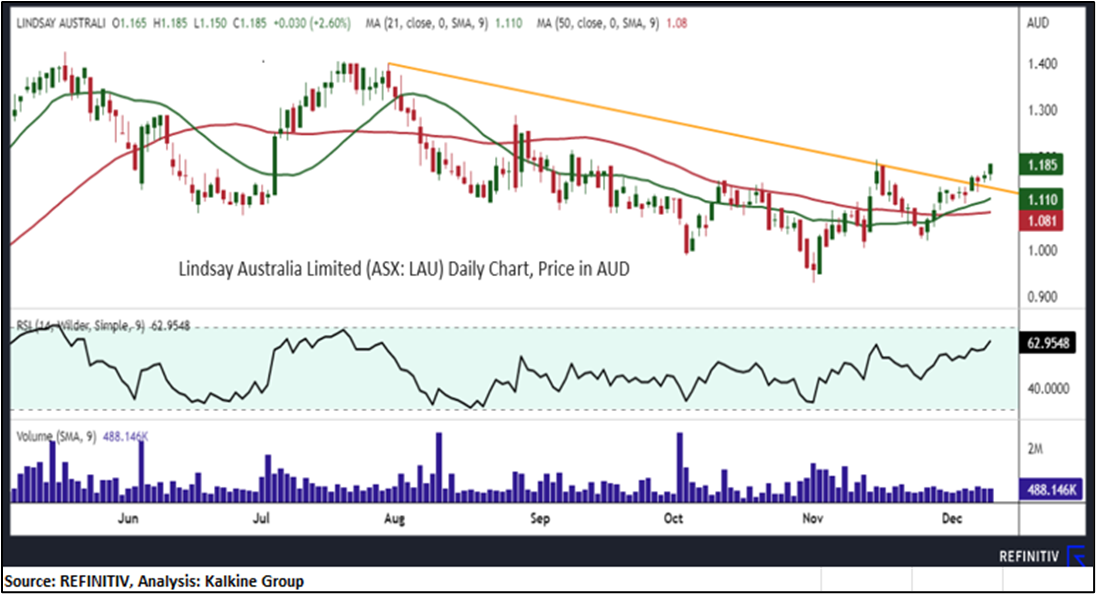Image resolution: width=1096 pixels, height=594 pixels.
Task: Click the green 1.110 moving average tag
Action: tap(1041, 200)
